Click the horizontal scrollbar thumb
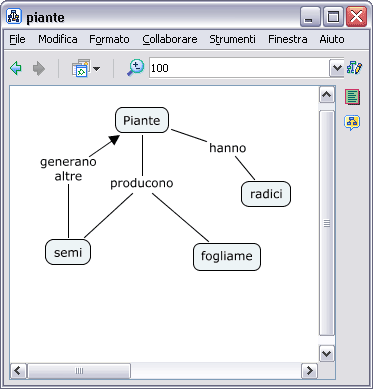Viewport: 373px width, 389px height. click(x=79, y=371)
